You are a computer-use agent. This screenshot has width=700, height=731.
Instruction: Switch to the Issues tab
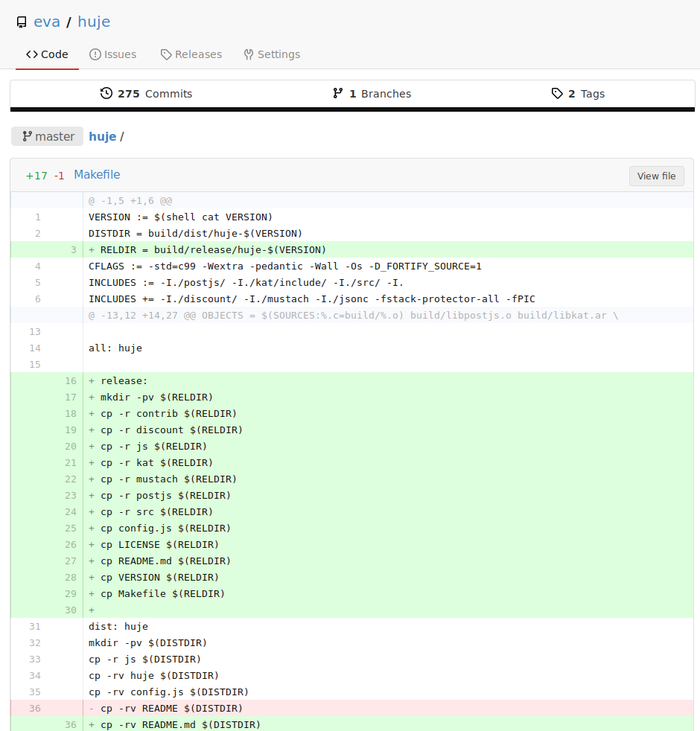(x=112, y=54)
